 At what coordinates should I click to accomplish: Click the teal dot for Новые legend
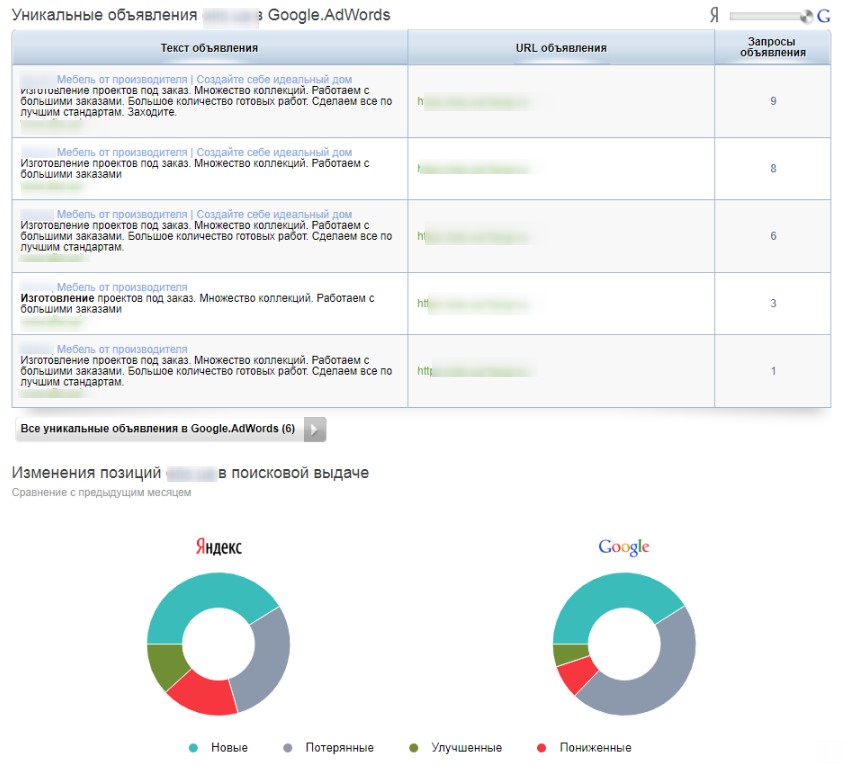tap(193, 748)
